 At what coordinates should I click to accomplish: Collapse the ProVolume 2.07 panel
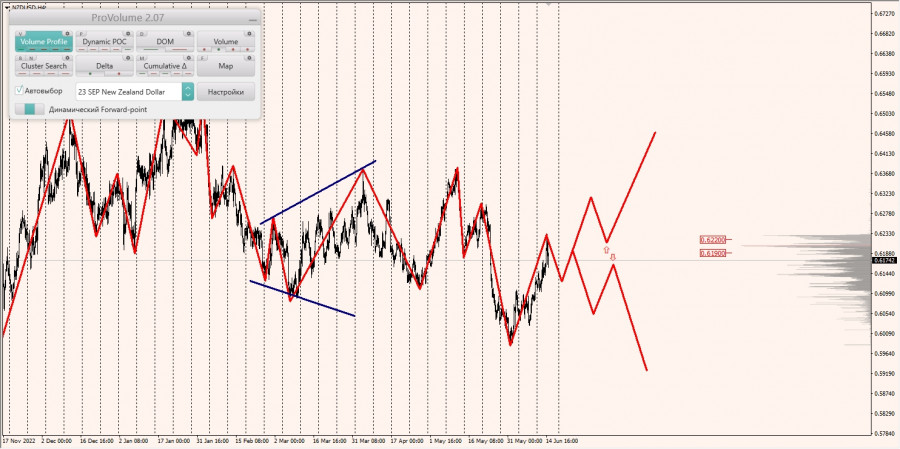click(x=253, y=20)
